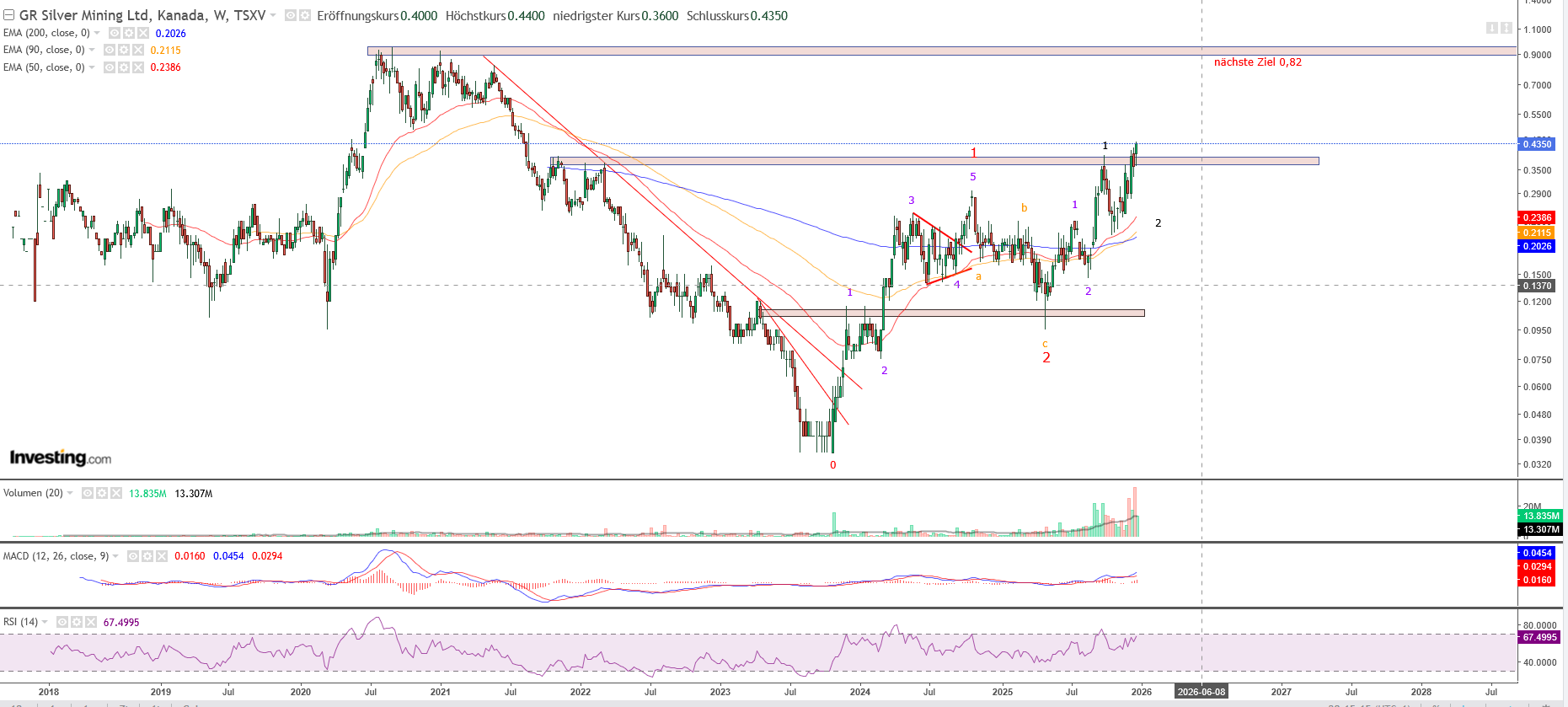
Task: Open settings gear for EMA 50
Action: click(124, 67)
